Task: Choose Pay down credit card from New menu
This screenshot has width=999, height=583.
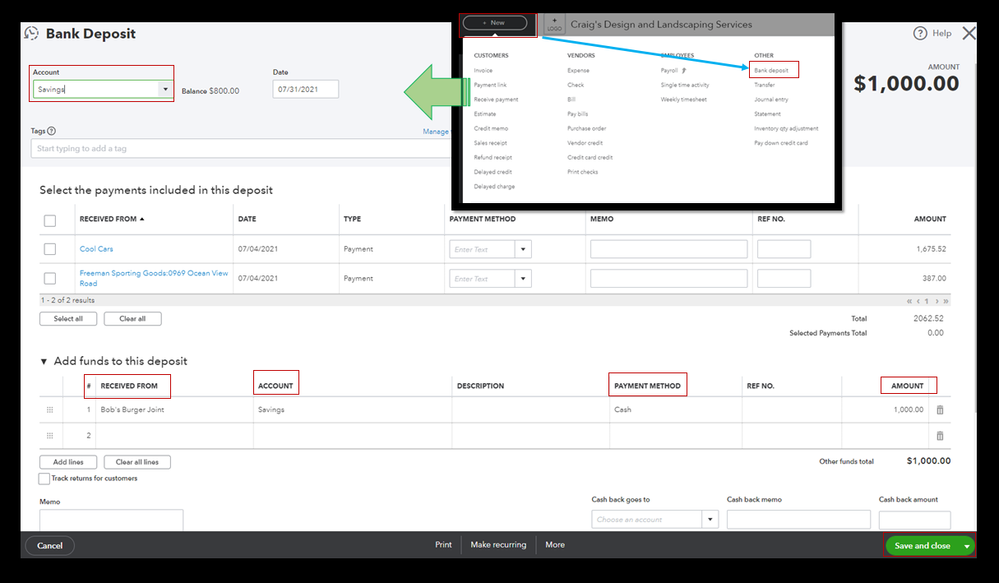Action: 780,143
